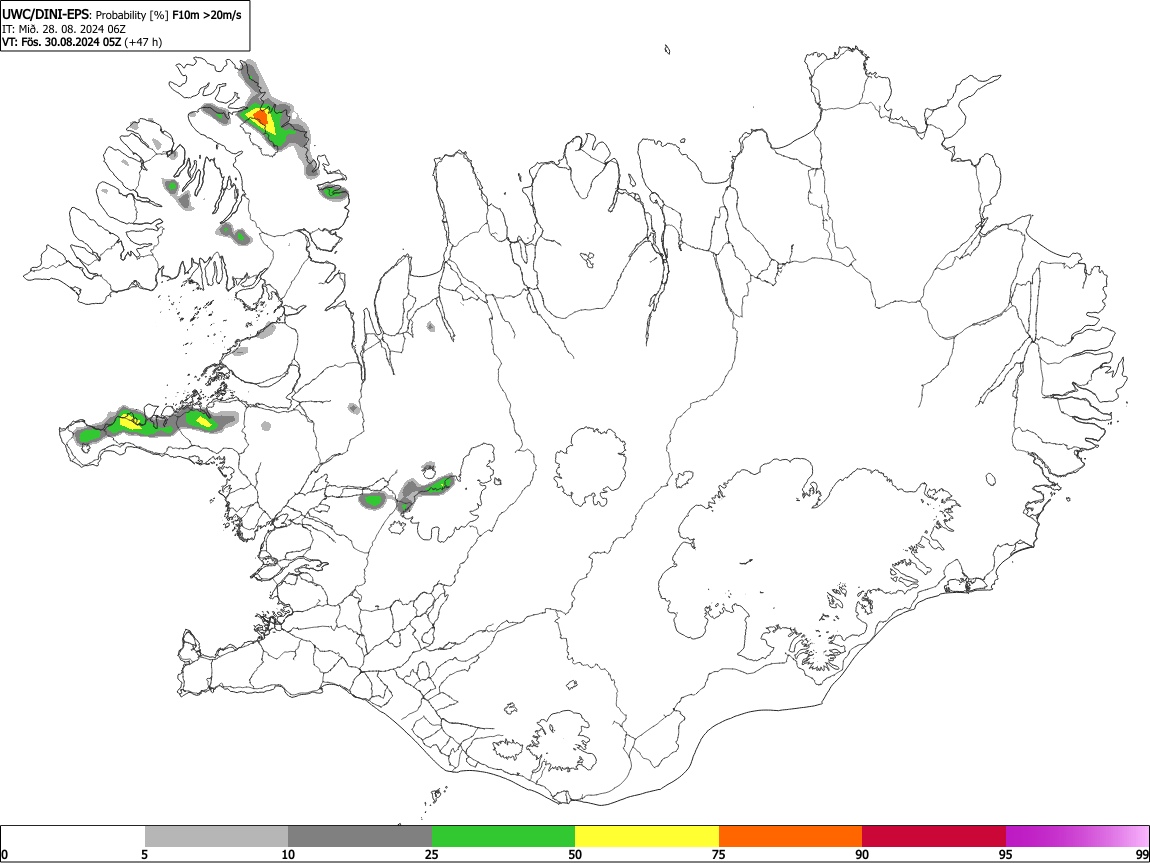Viewport: 1150px width, 863px height.
Task: Click the light gray 5-10% legend swatch
Action: pos(216,837)
